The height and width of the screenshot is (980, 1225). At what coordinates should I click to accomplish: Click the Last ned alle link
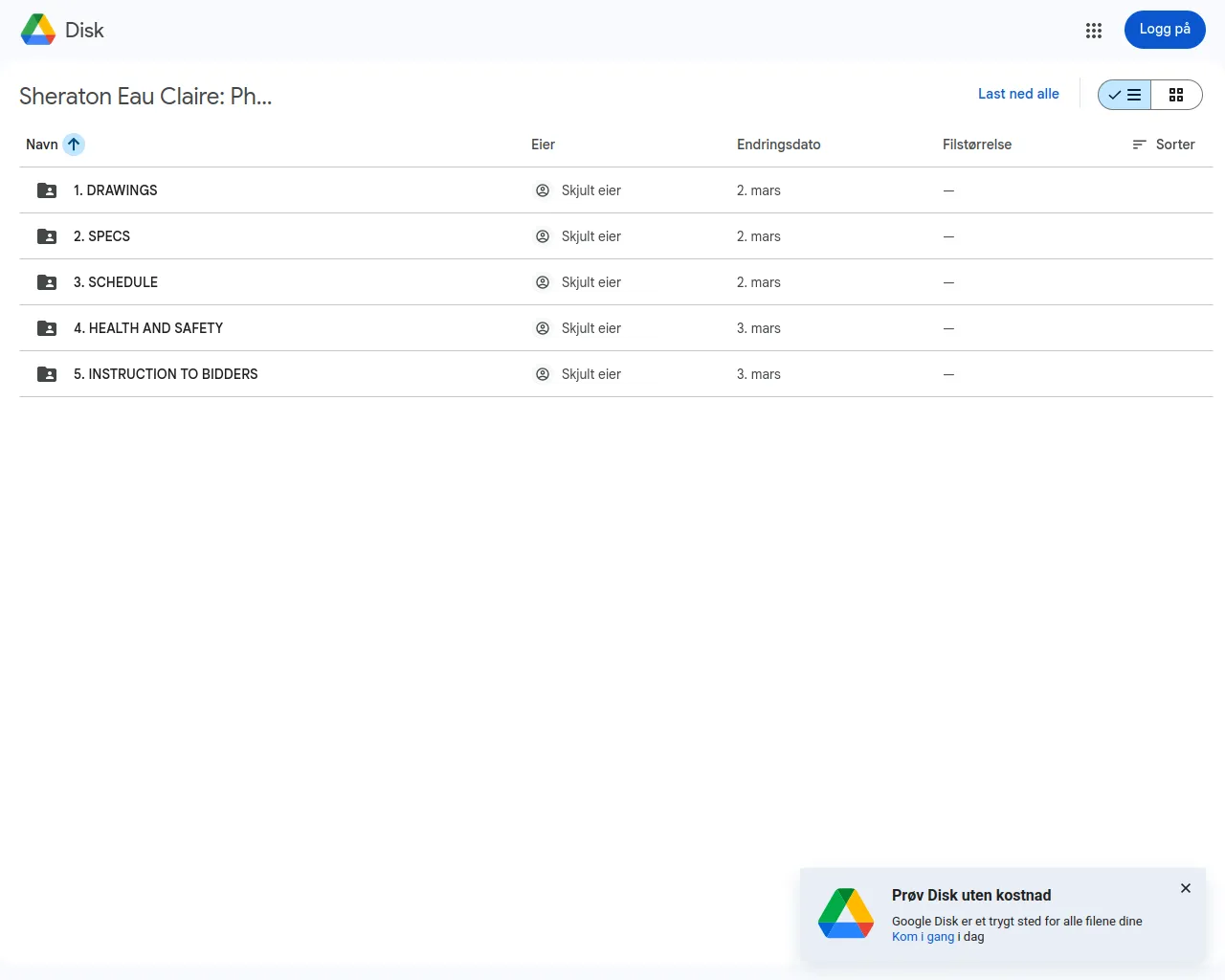(x=1018, y=94)
